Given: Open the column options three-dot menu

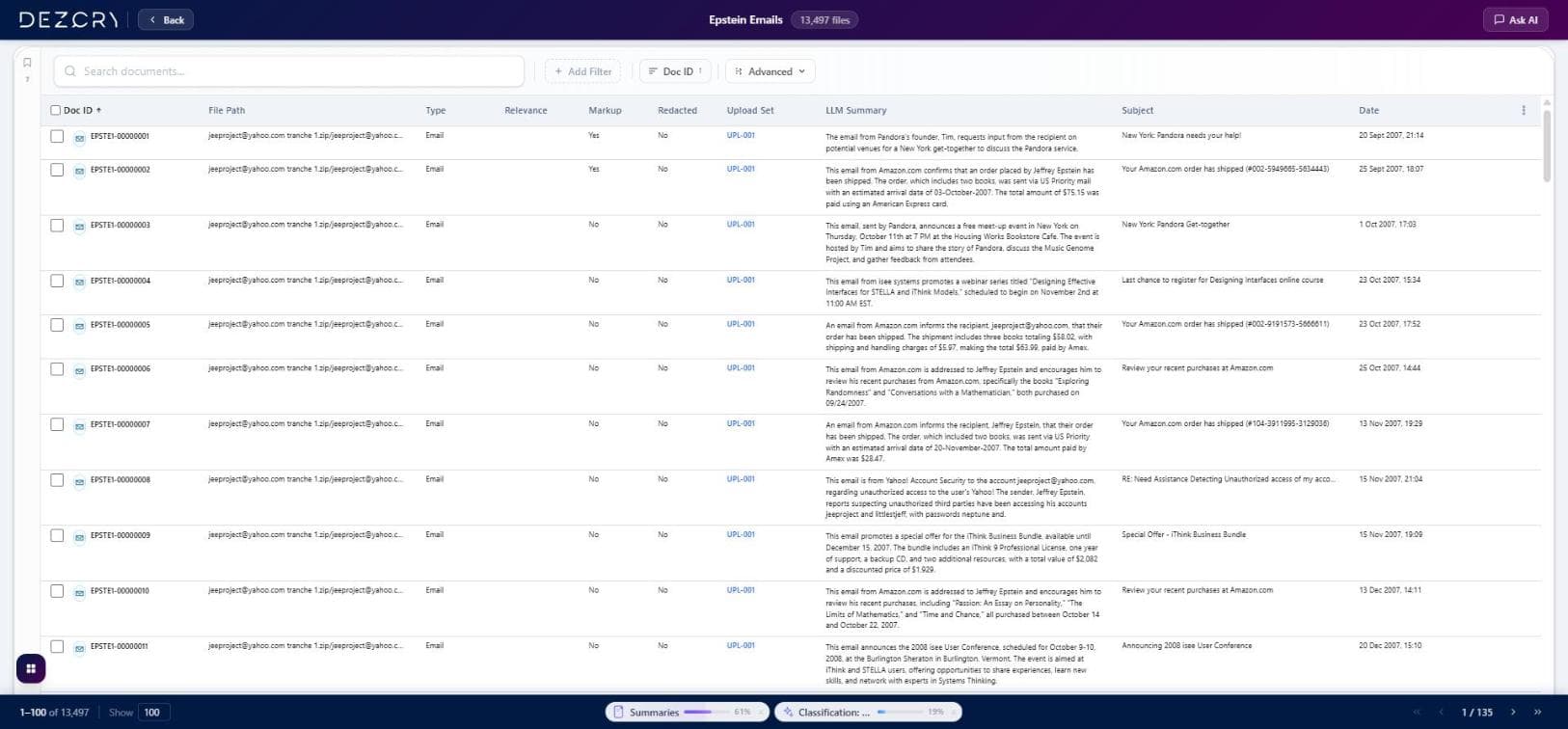Looking at the screenshot, I should [1524, 110].
